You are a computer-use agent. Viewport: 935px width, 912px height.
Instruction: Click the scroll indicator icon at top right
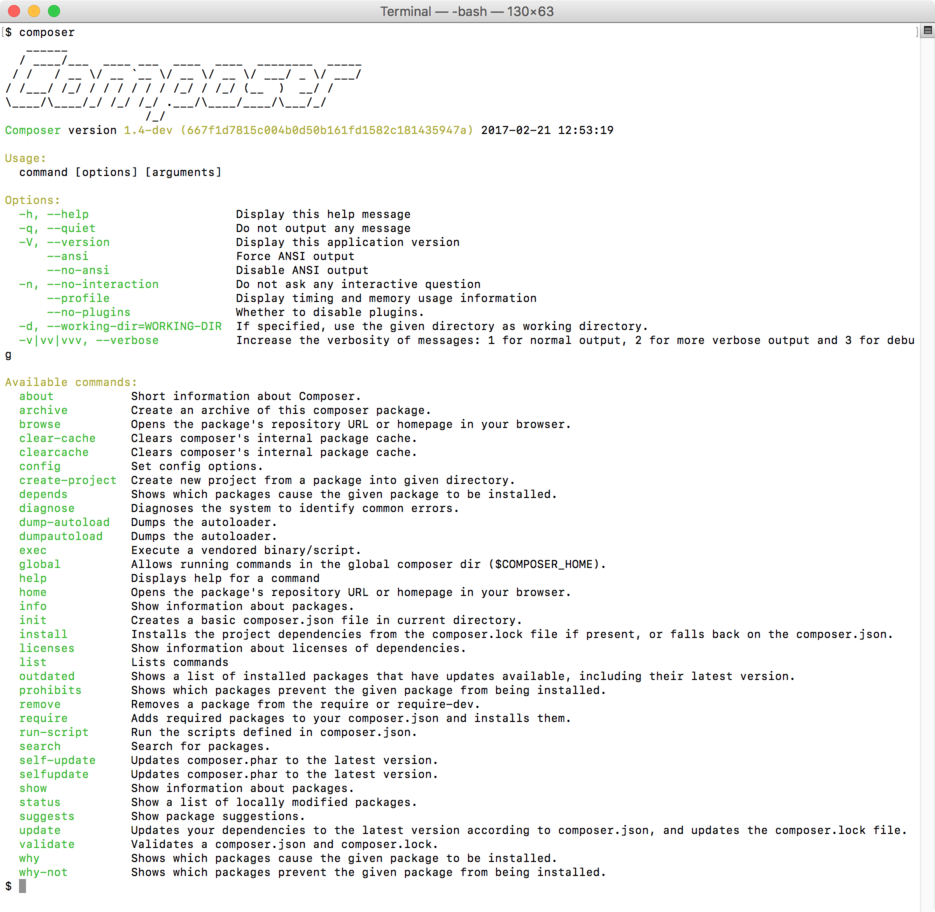[928, 30]
